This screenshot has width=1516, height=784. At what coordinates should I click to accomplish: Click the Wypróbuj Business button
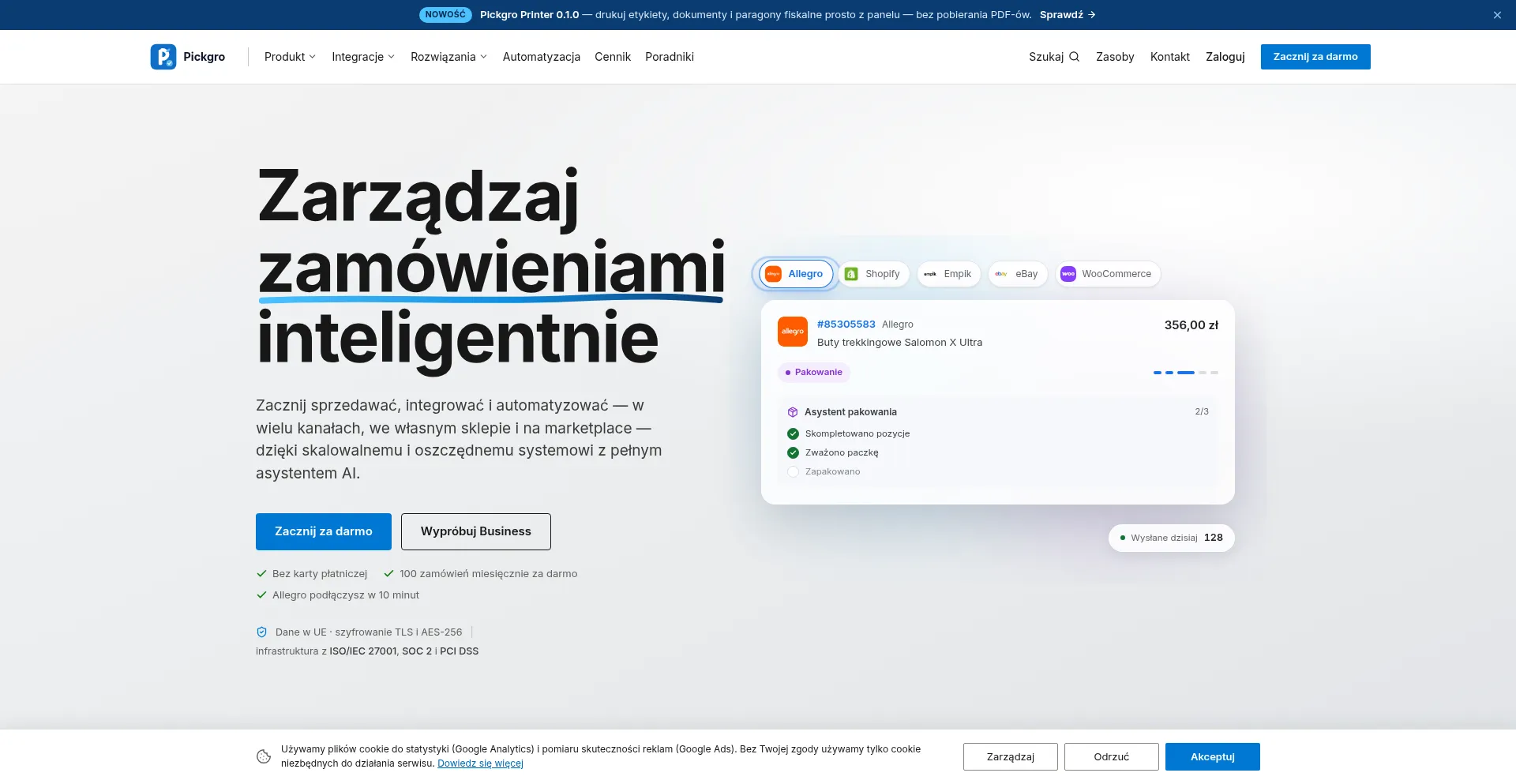pyautogui.click(x=476, y=531)
